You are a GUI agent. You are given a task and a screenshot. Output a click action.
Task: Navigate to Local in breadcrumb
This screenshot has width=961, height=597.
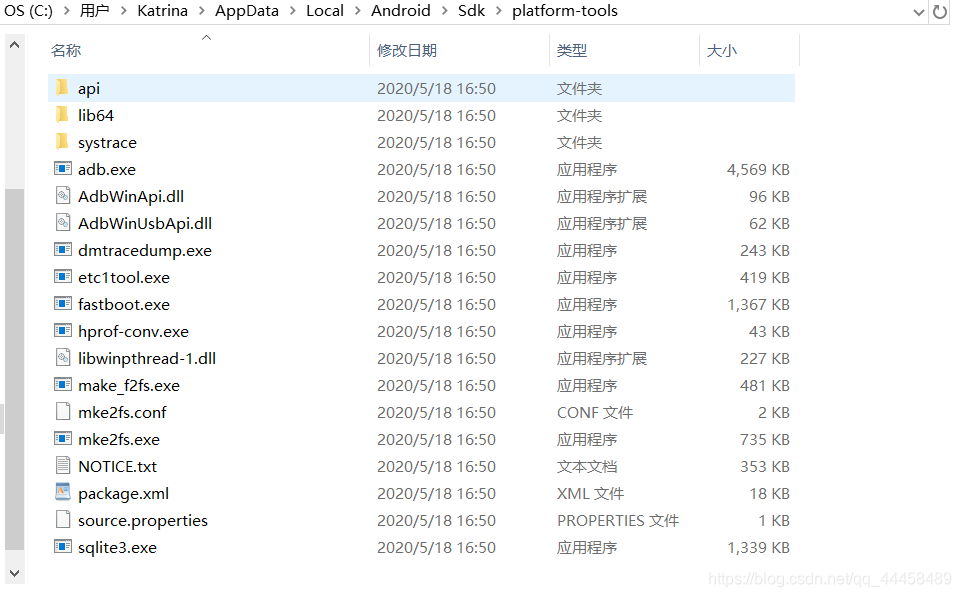pyautogui.click(x=325, y=11)
